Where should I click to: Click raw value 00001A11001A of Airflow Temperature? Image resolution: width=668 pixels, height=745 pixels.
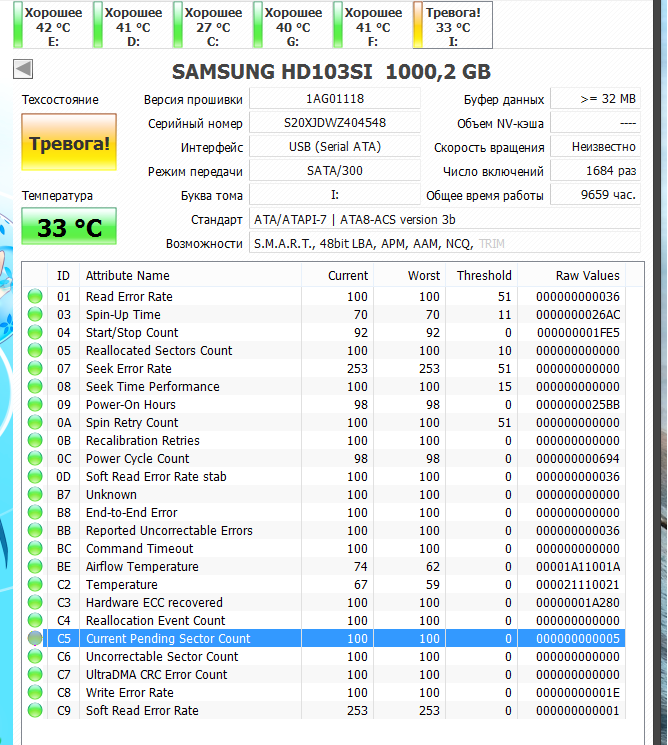click(578, 566)
